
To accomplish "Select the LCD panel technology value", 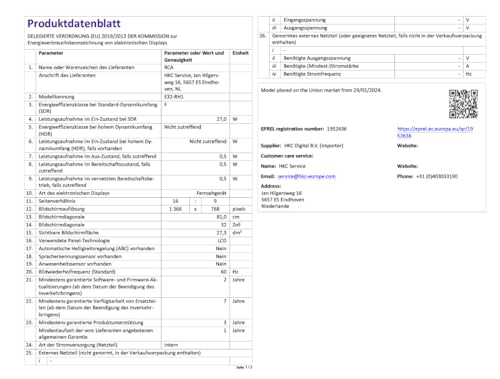I will 222,241.
